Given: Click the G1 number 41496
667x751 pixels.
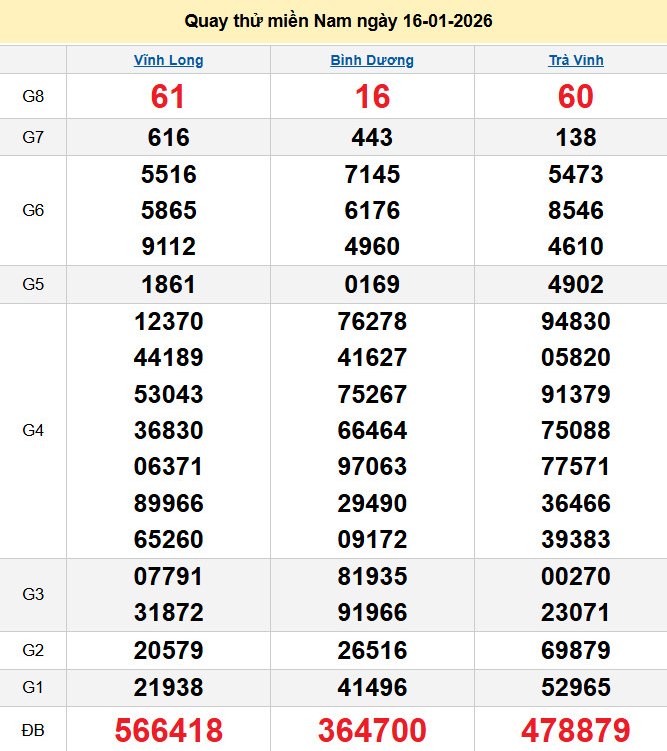Looking at the screenshot, I should (372, 688).
